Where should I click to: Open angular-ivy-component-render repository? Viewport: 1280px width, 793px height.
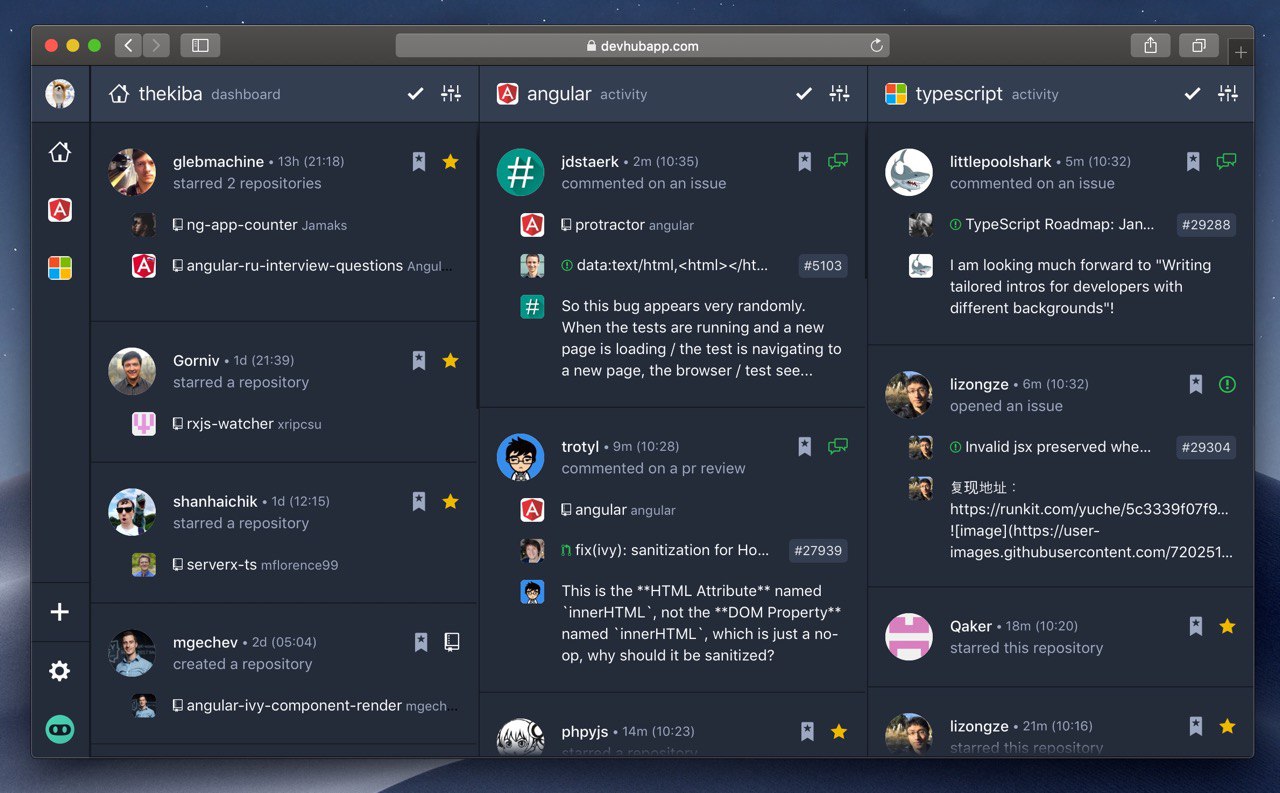click(294, 706)
